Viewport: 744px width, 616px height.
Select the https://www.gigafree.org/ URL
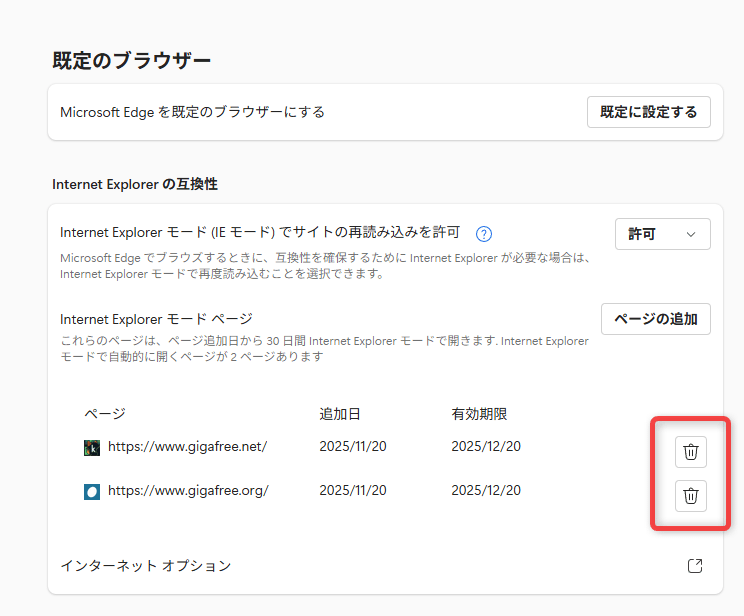188,490
